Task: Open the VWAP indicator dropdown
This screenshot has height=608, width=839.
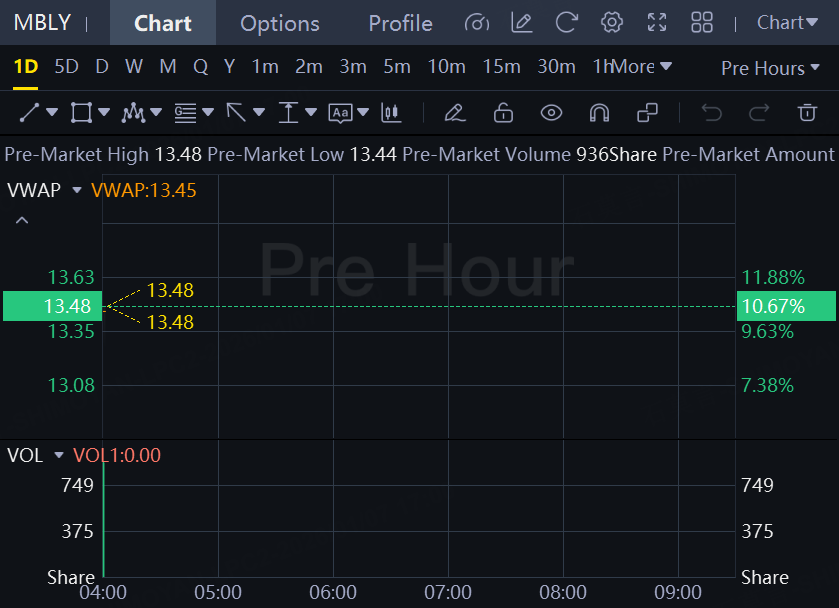Action: [77, 190]
